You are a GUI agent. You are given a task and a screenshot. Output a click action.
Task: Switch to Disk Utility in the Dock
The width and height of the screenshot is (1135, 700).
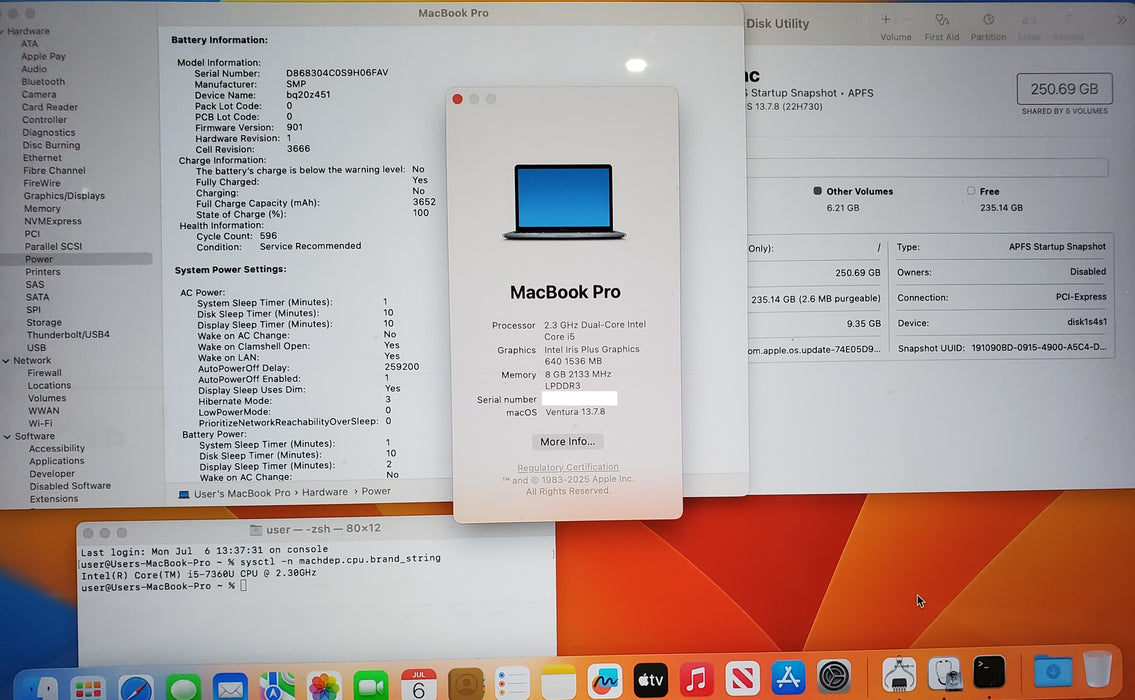(x=944, y=673)
